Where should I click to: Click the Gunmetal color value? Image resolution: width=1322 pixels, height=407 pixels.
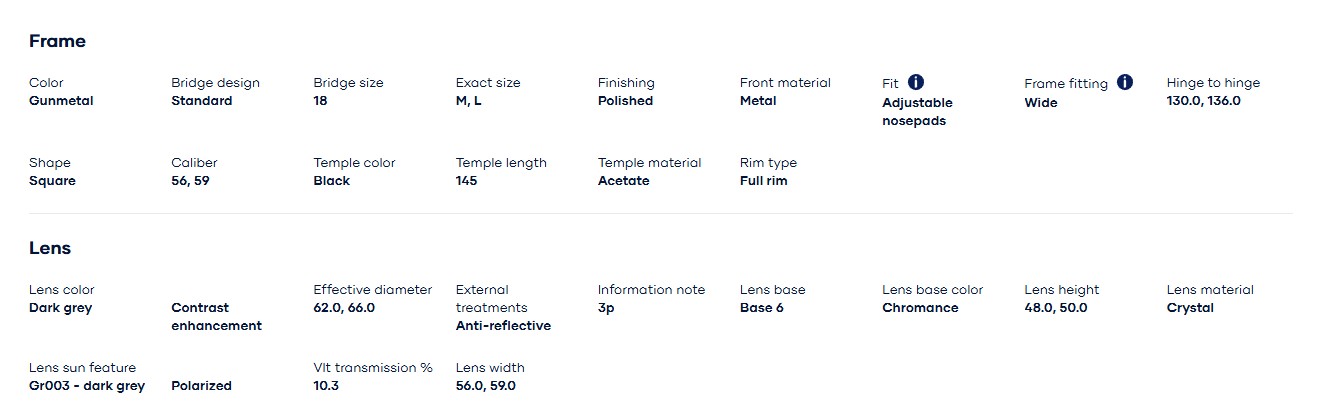pos(61,101)
